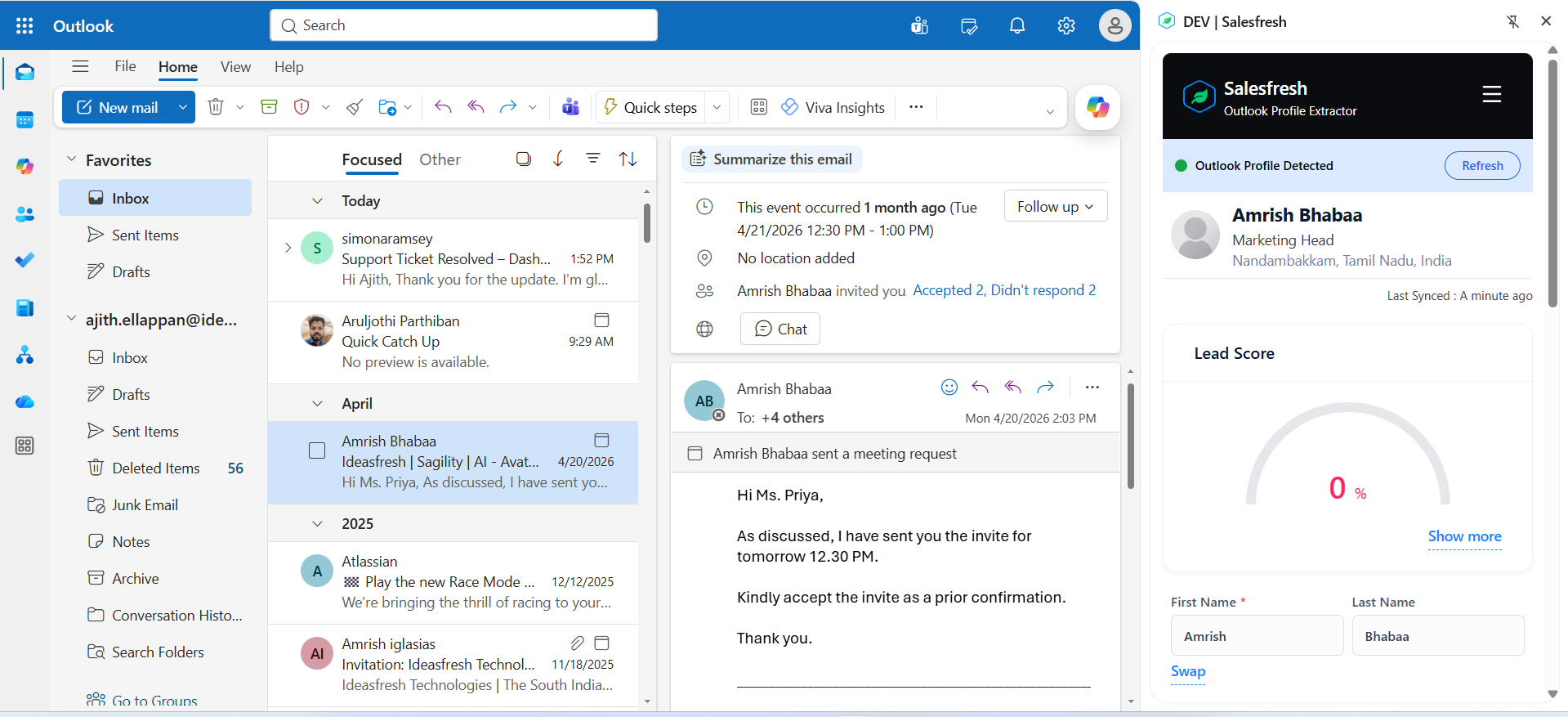Viewport: 1568px width, 717px height.
Task: Collapse the Today group
Action: click(318, 201)
